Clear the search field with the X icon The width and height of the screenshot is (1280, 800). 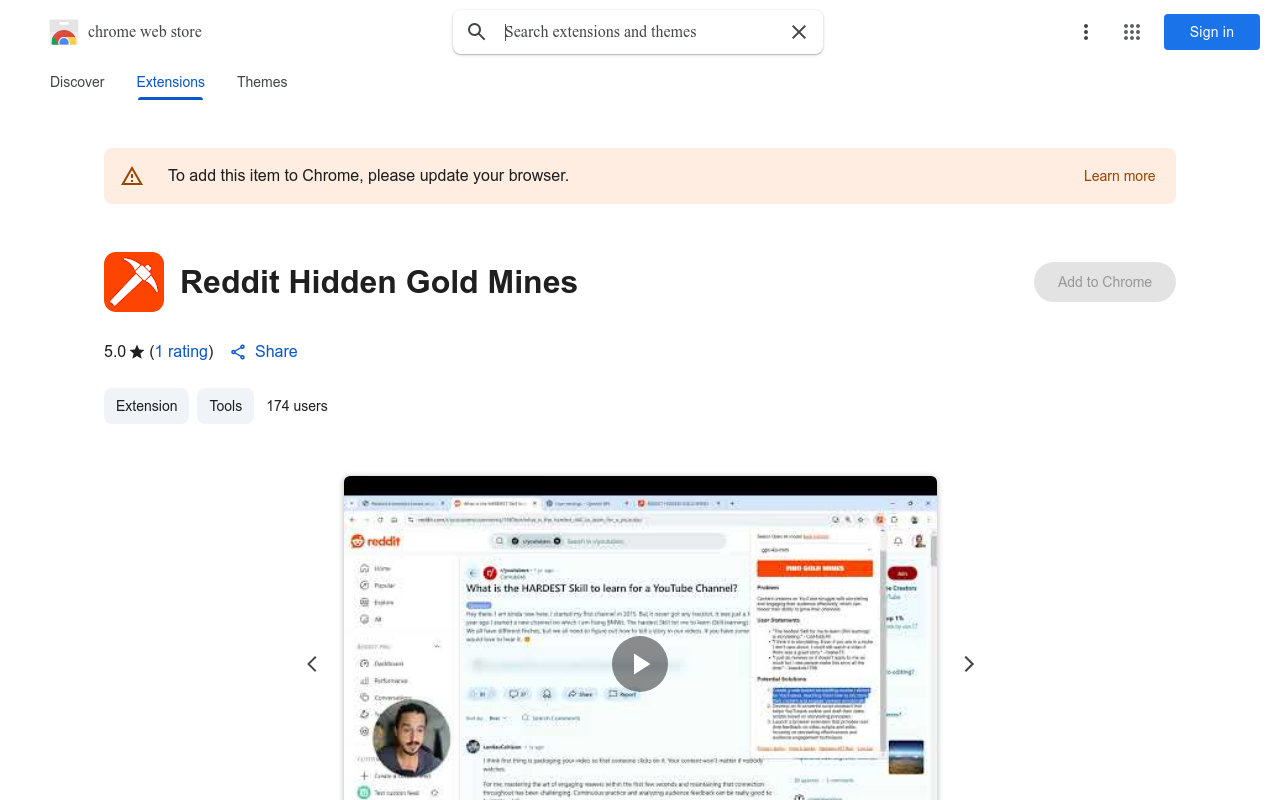799,32
